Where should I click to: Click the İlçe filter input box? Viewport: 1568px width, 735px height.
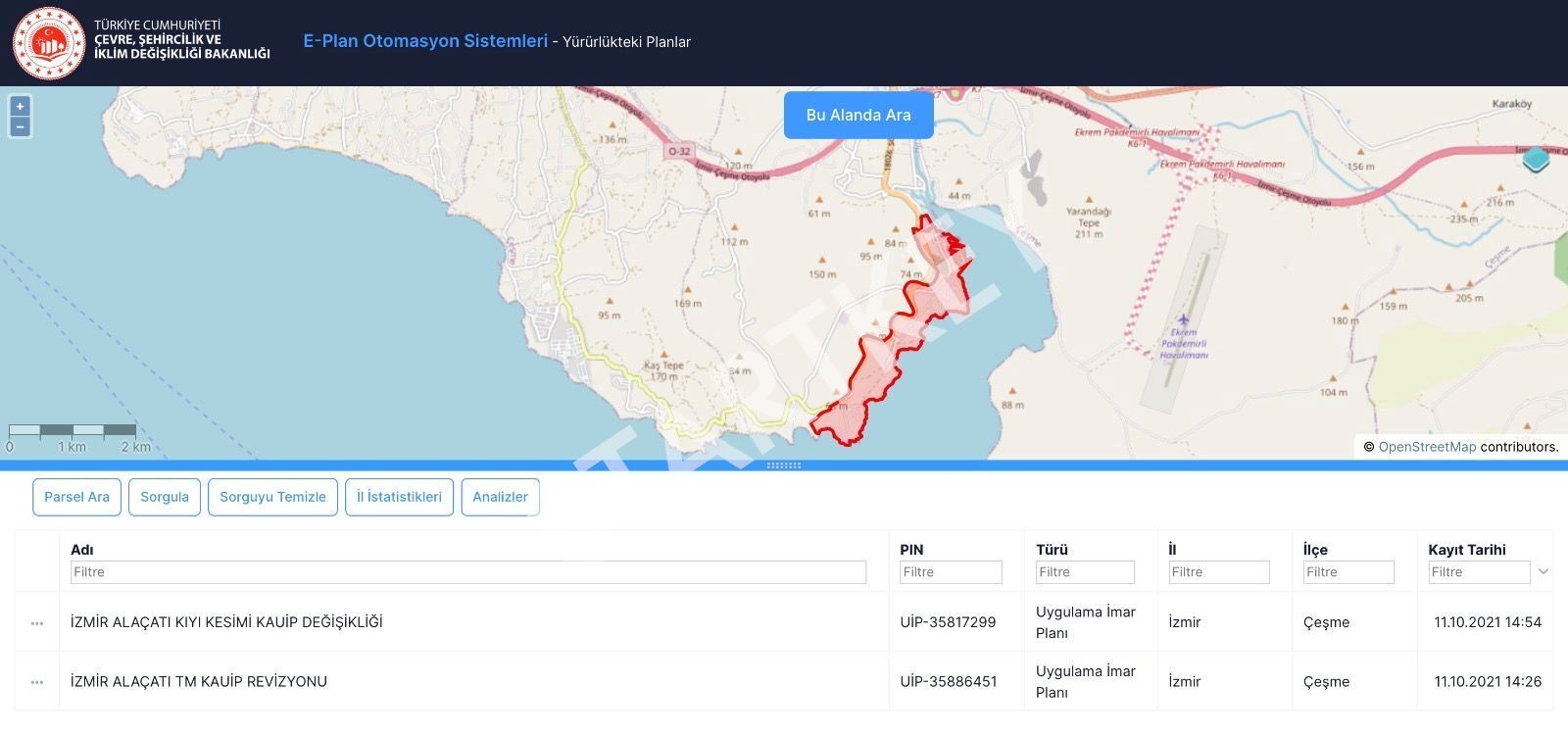(x=1348, y=572)
